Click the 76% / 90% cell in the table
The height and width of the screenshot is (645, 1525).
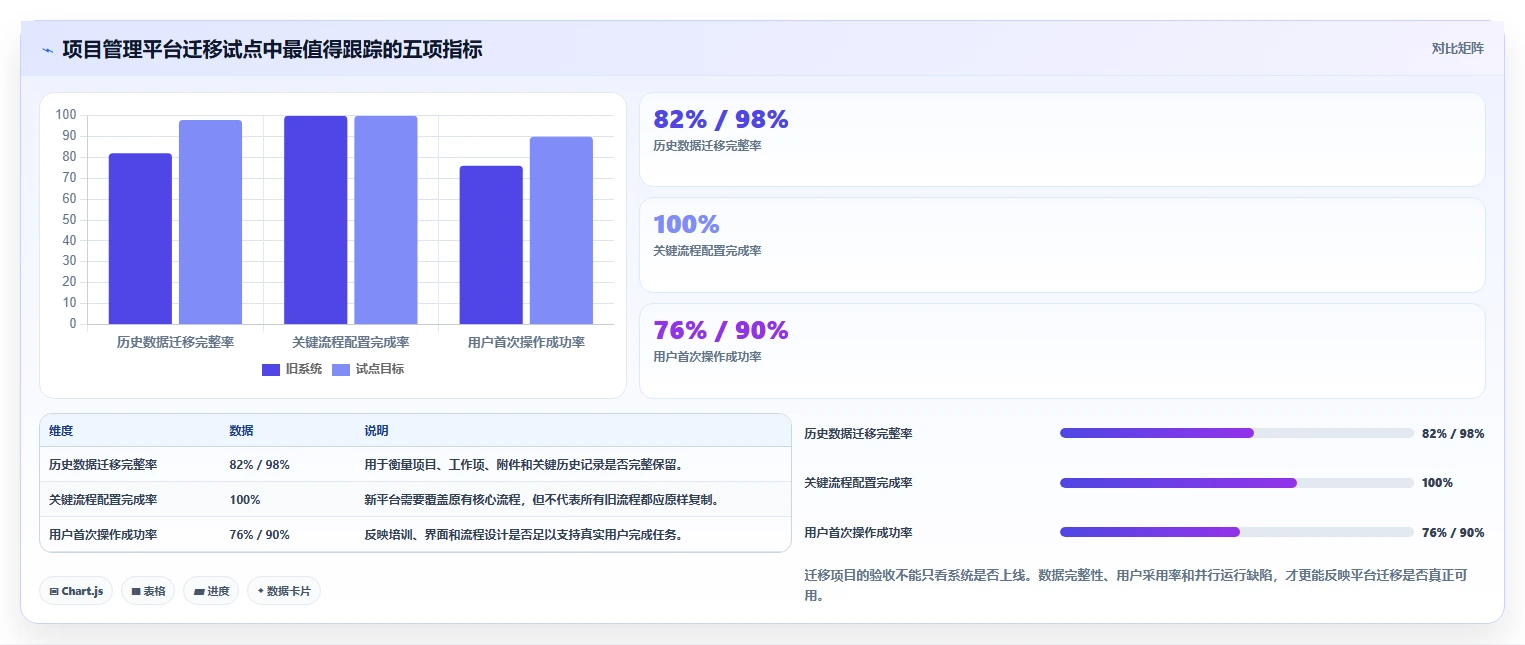pyautogui.click(x=259, y=535)
